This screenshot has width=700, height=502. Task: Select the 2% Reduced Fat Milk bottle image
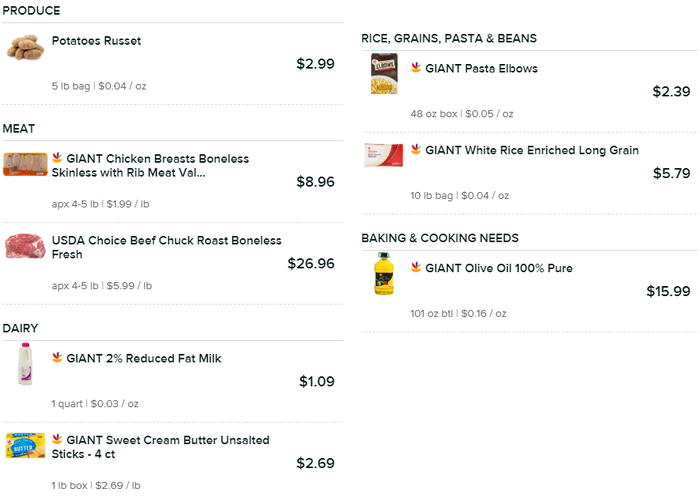coord(25,365)
